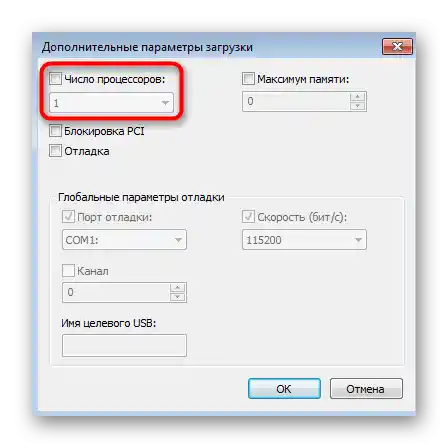Enable the Число процессоров checkbox
Screen dimensions: 448x448
point(55,79)
